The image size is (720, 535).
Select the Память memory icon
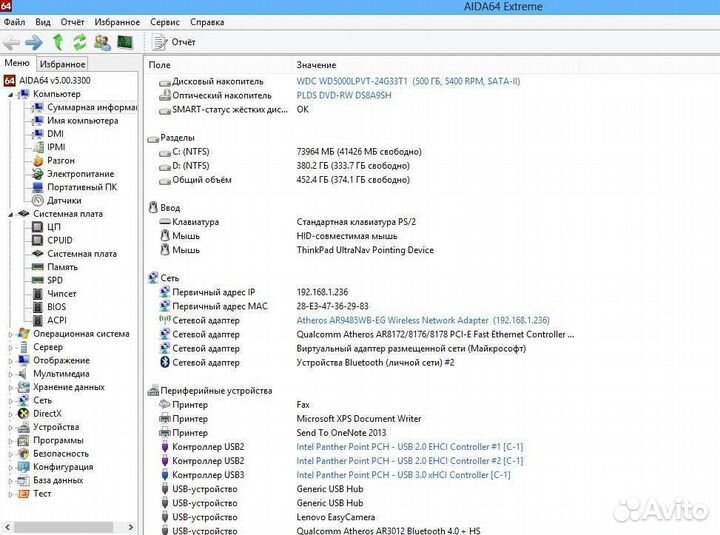[x=38, y=267]
